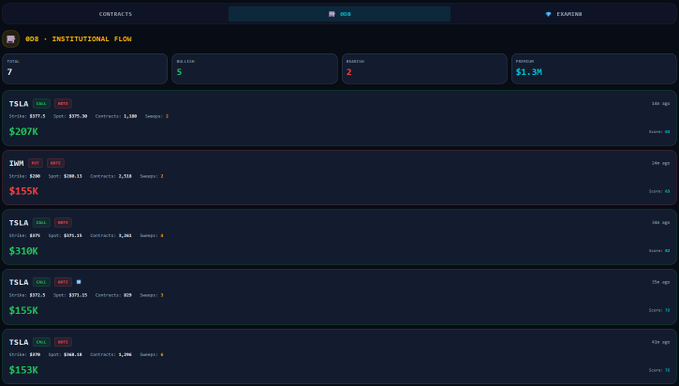Click the red 0DTE badge on the $153K card
Screen dimensions: 679x386
(x=63, y=342)
